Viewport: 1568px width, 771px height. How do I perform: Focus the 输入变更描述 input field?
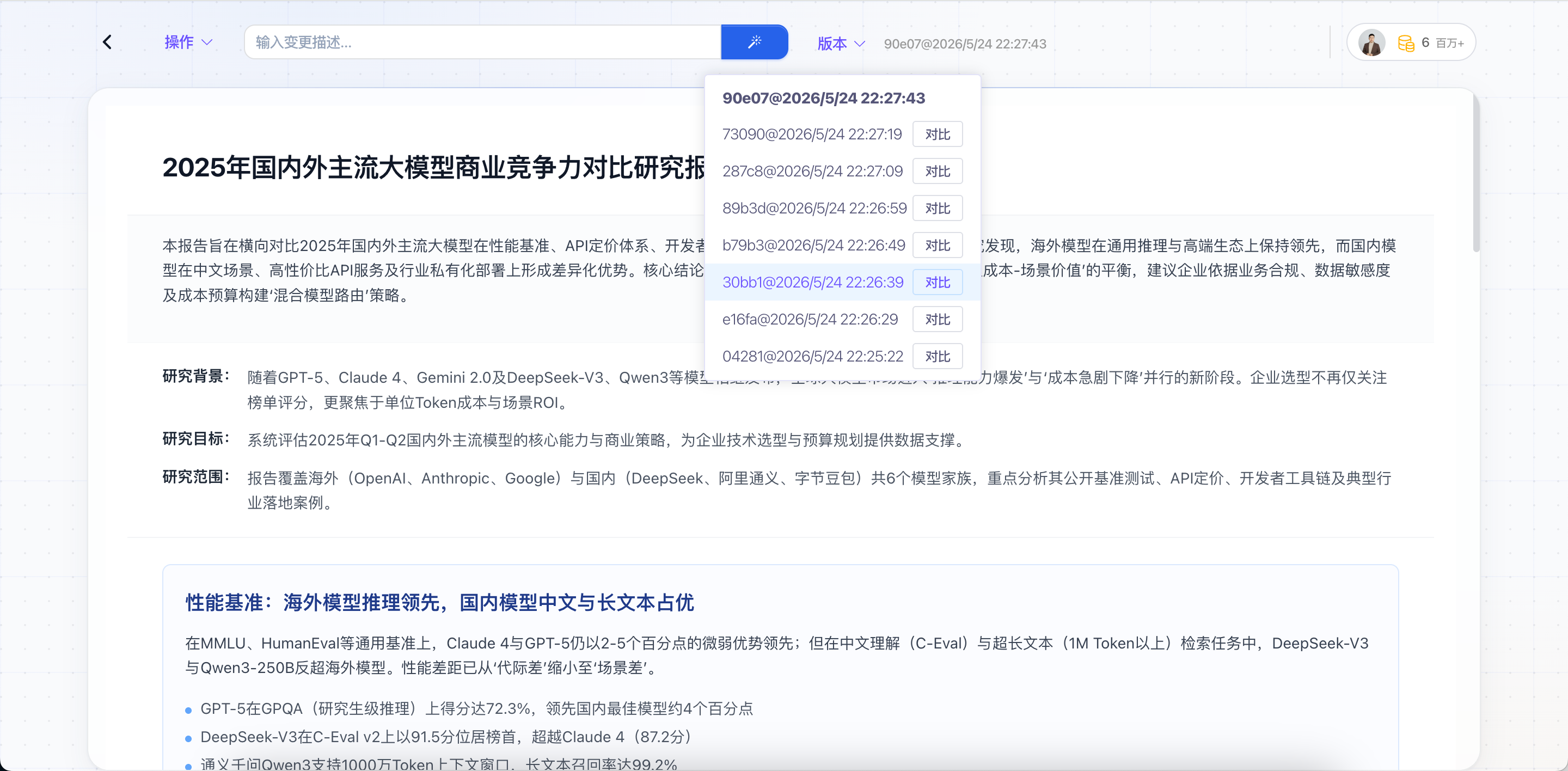pyautogui.click(x=483, y=42)
